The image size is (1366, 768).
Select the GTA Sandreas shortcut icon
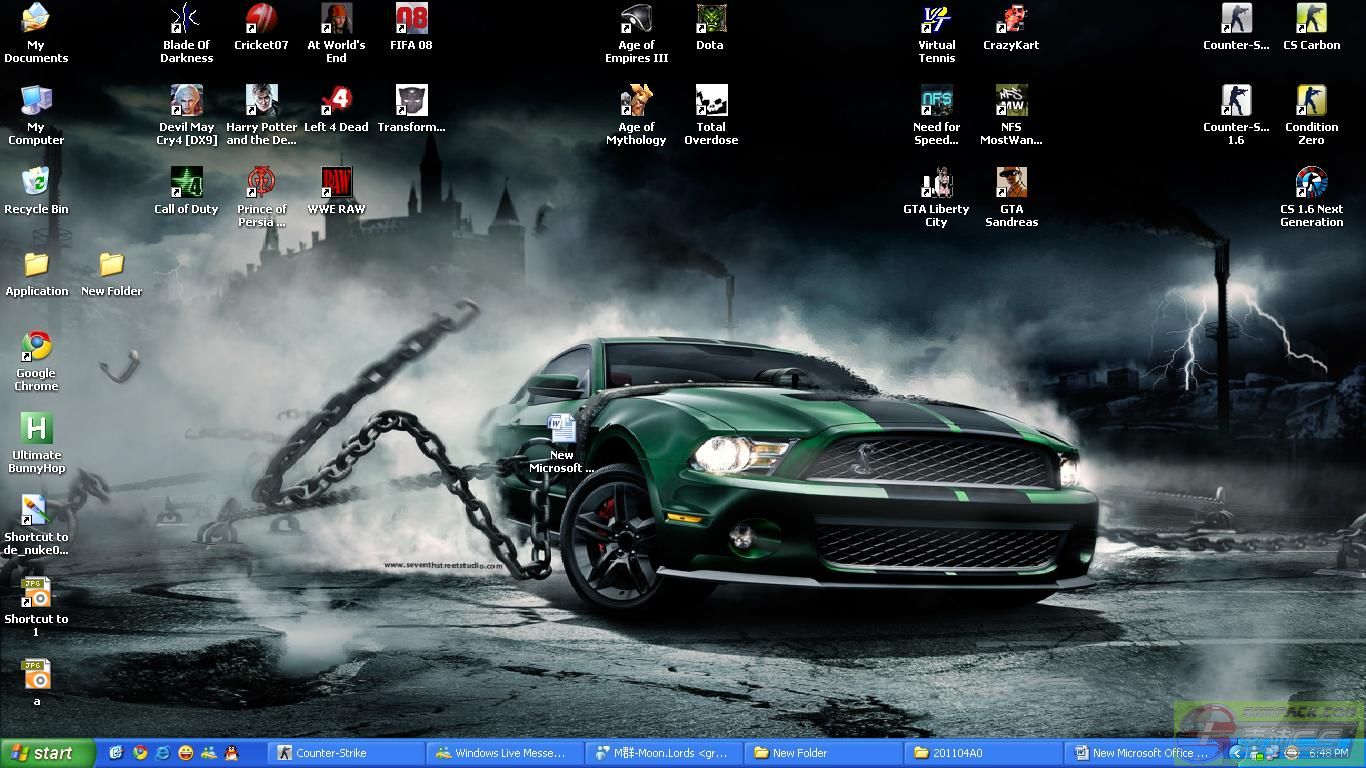coord(1011,184)
